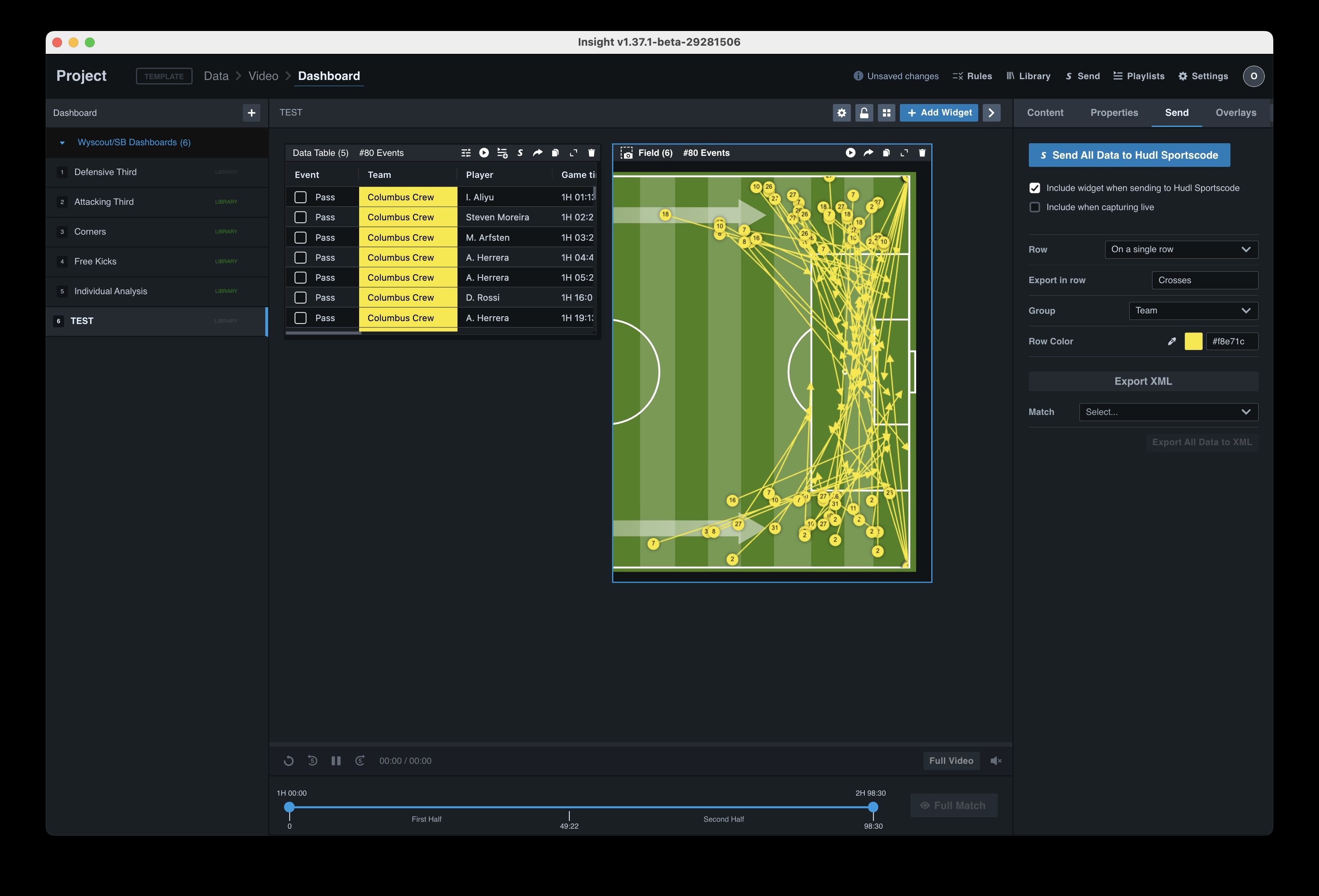Expand Data Table widget to fullscreen
The image size is (1319, 896).
pyautogui.click(x=573, y=153)
